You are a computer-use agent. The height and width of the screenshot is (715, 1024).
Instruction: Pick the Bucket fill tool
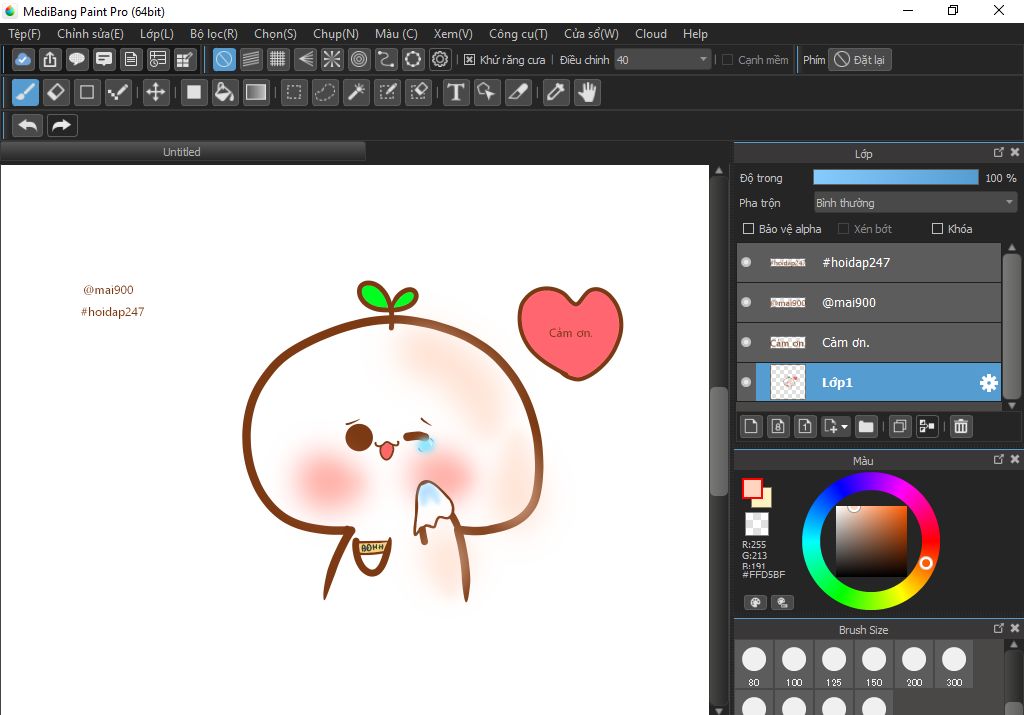225,93
